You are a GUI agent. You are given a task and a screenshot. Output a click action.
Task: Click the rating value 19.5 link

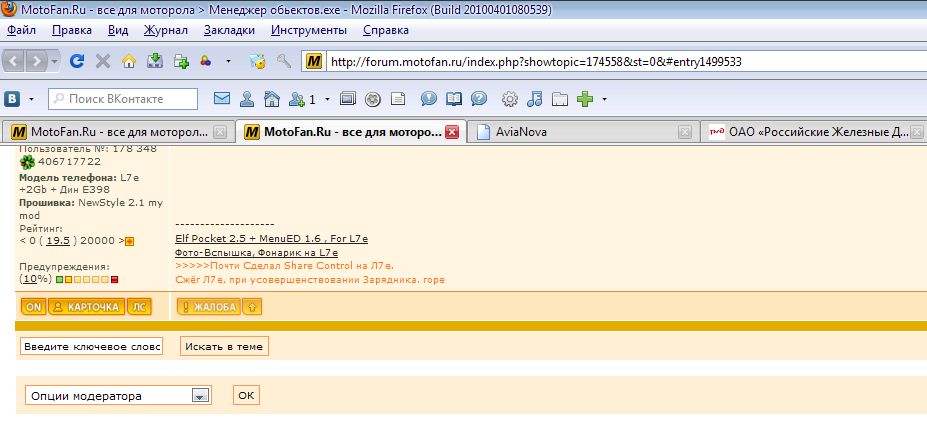(x=58, y=241)
